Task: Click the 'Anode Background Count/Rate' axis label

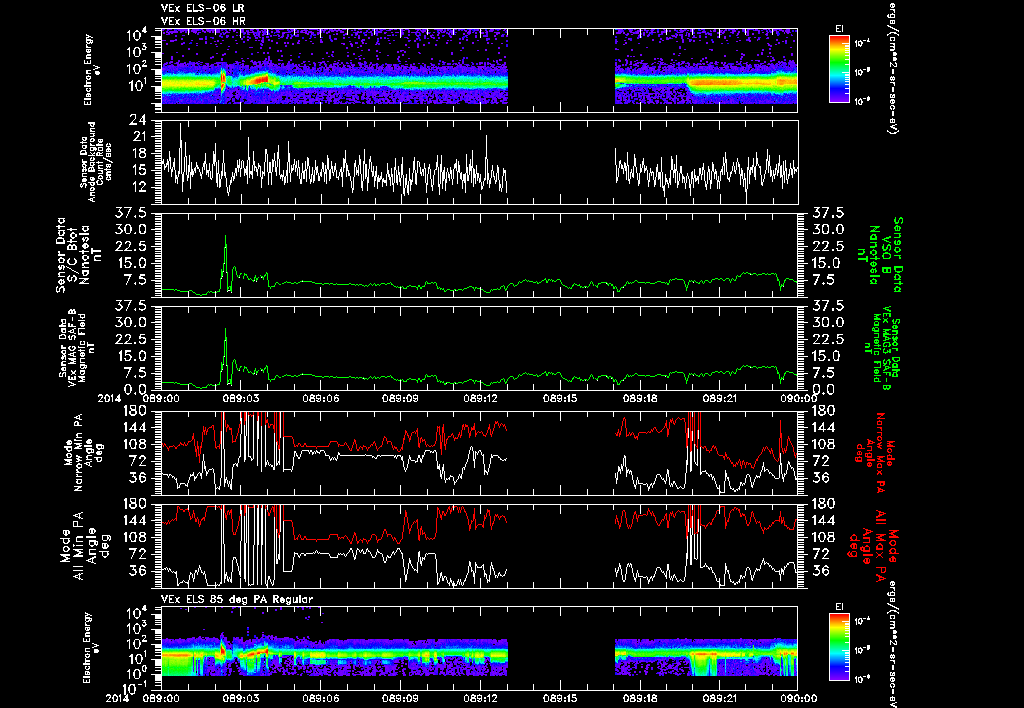Action: [x=95, y=162]
